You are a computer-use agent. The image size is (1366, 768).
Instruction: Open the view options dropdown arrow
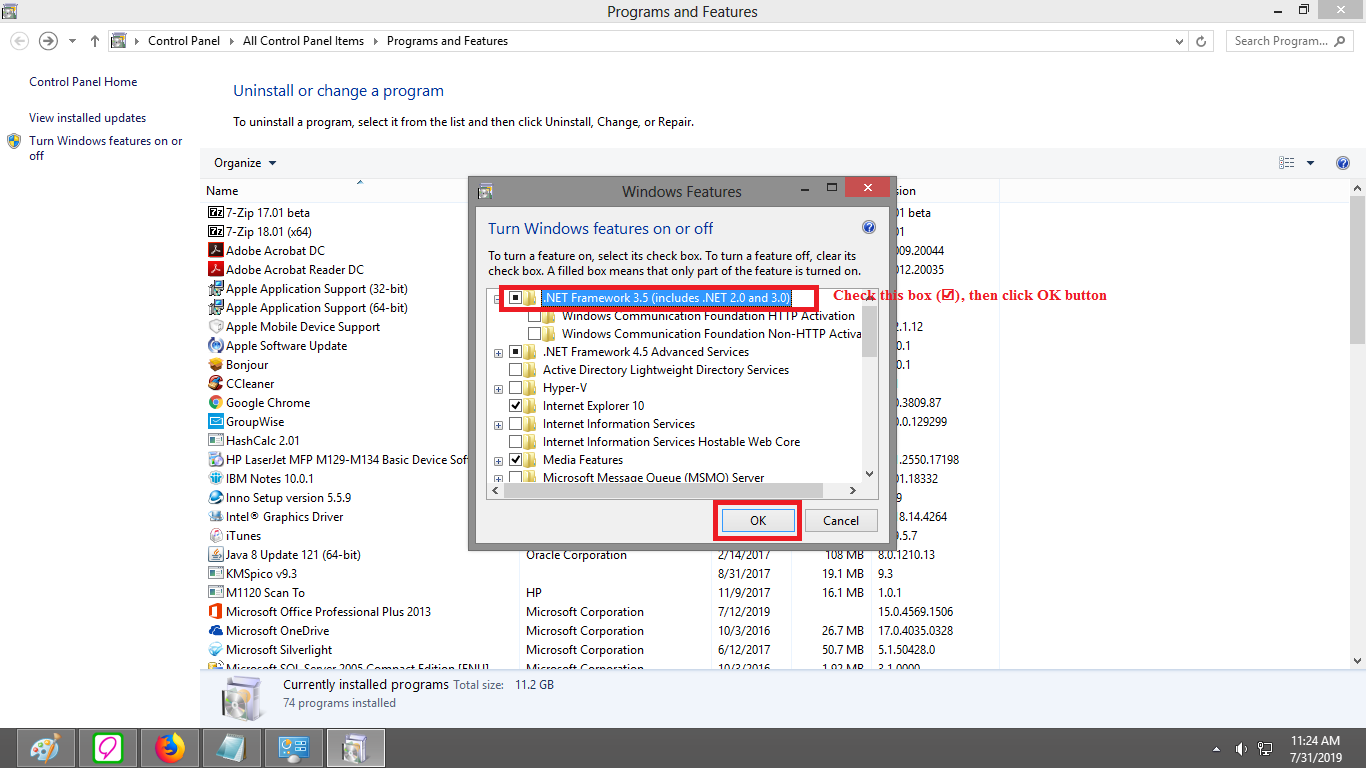click(x=1310, y=163)
